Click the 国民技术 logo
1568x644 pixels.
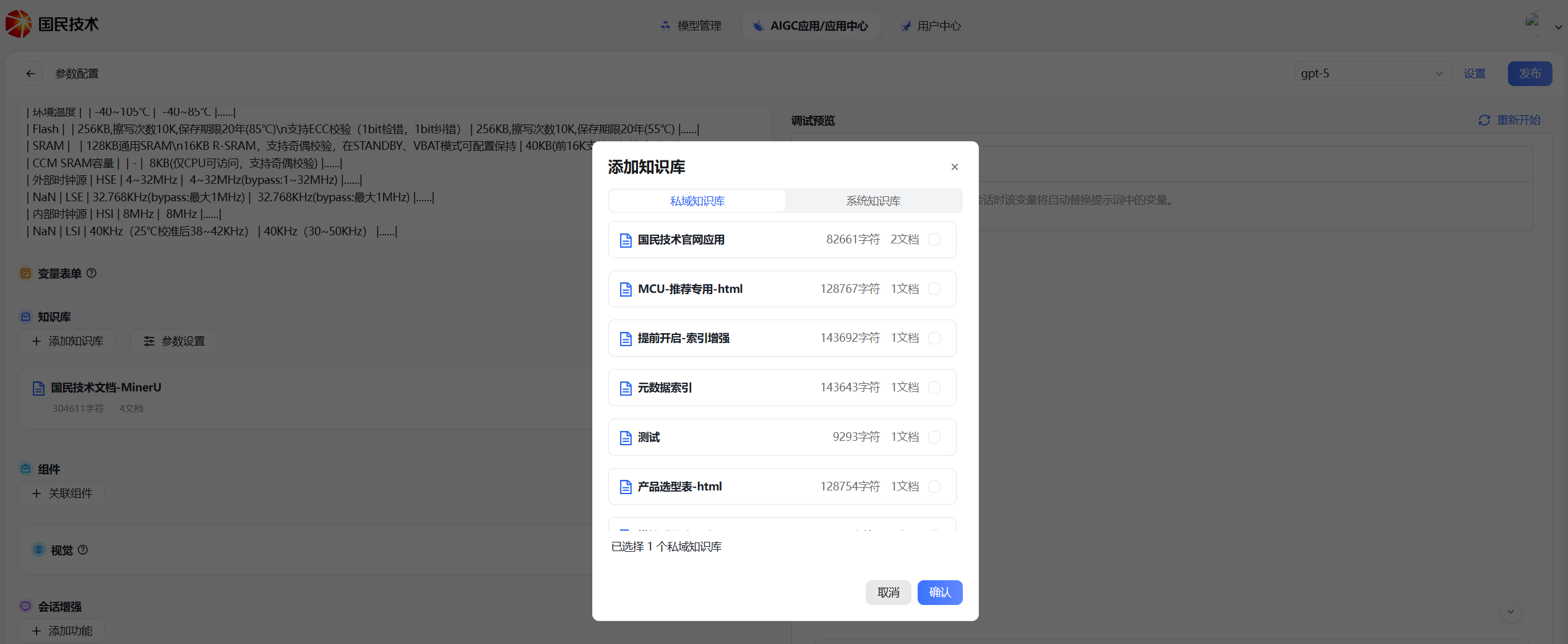(x=52, y=24)
